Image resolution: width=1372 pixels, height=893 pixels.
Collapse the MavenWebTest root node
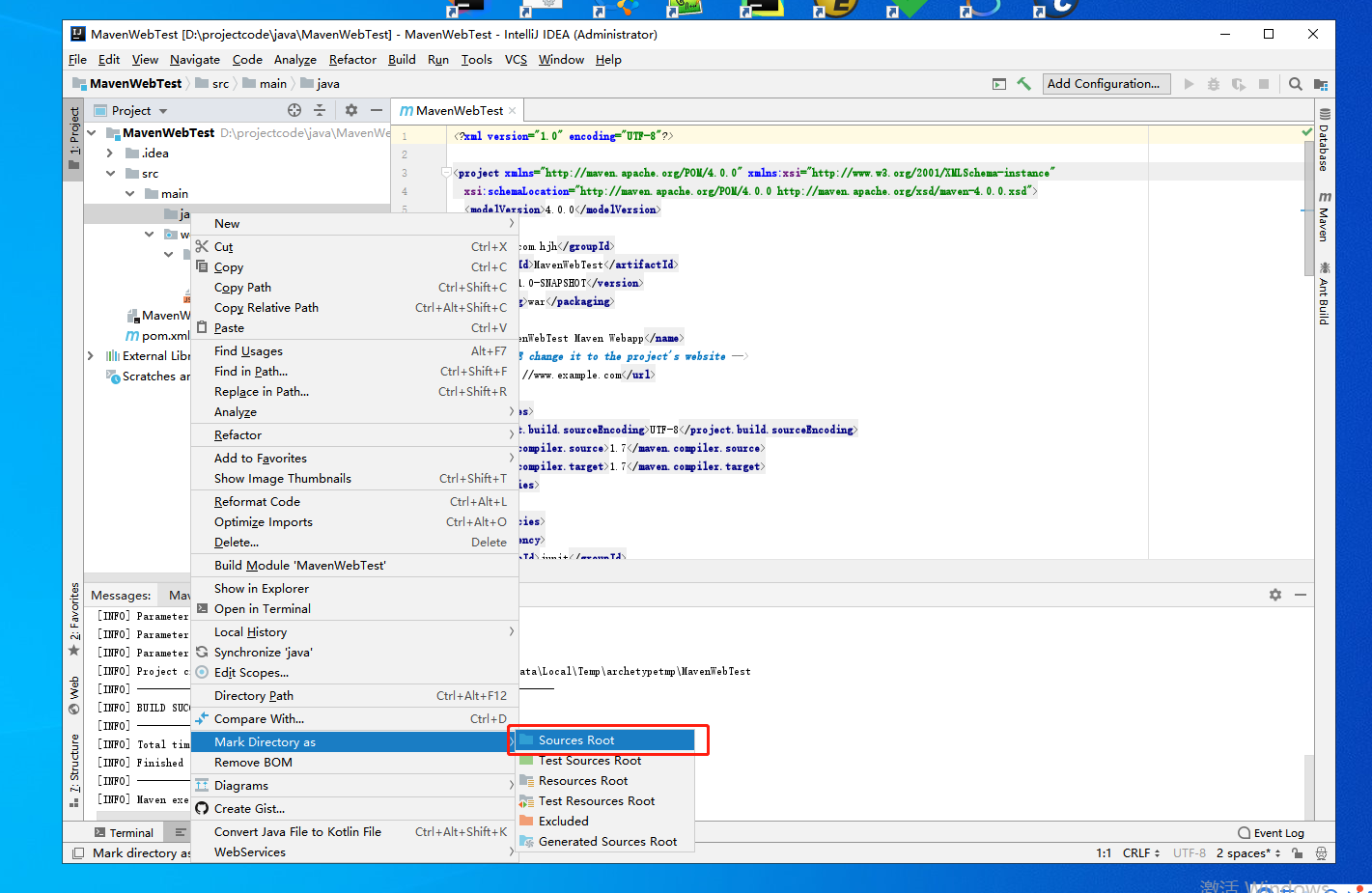tap(92, 132)
